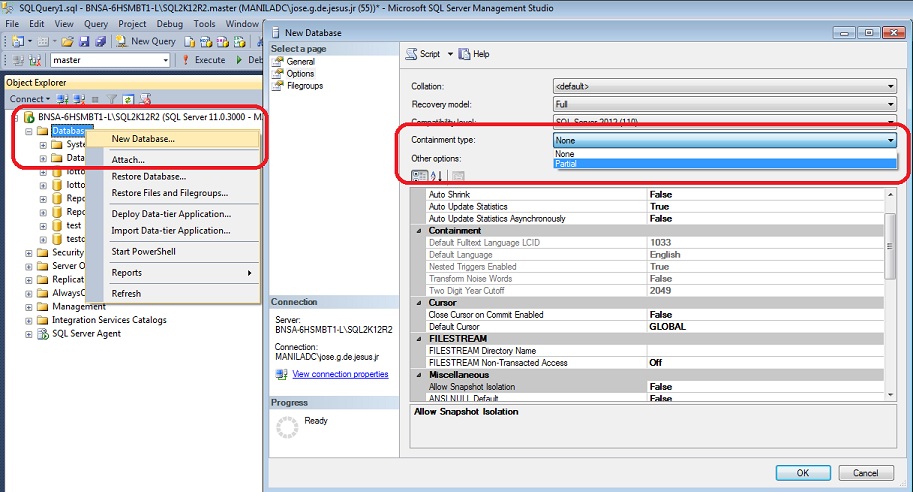Click the New Project toolbar icon

click(18, 41)
